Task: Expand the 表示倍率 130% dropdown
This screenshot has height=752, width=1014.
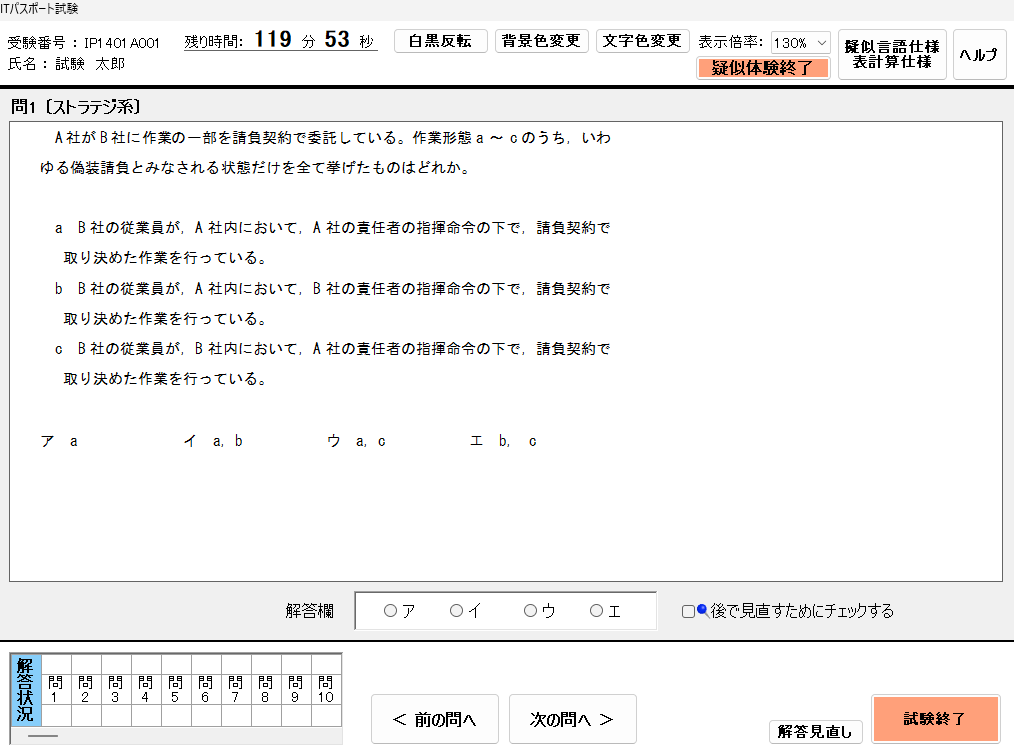Action: pyautogui.click(x=800, y=43)
